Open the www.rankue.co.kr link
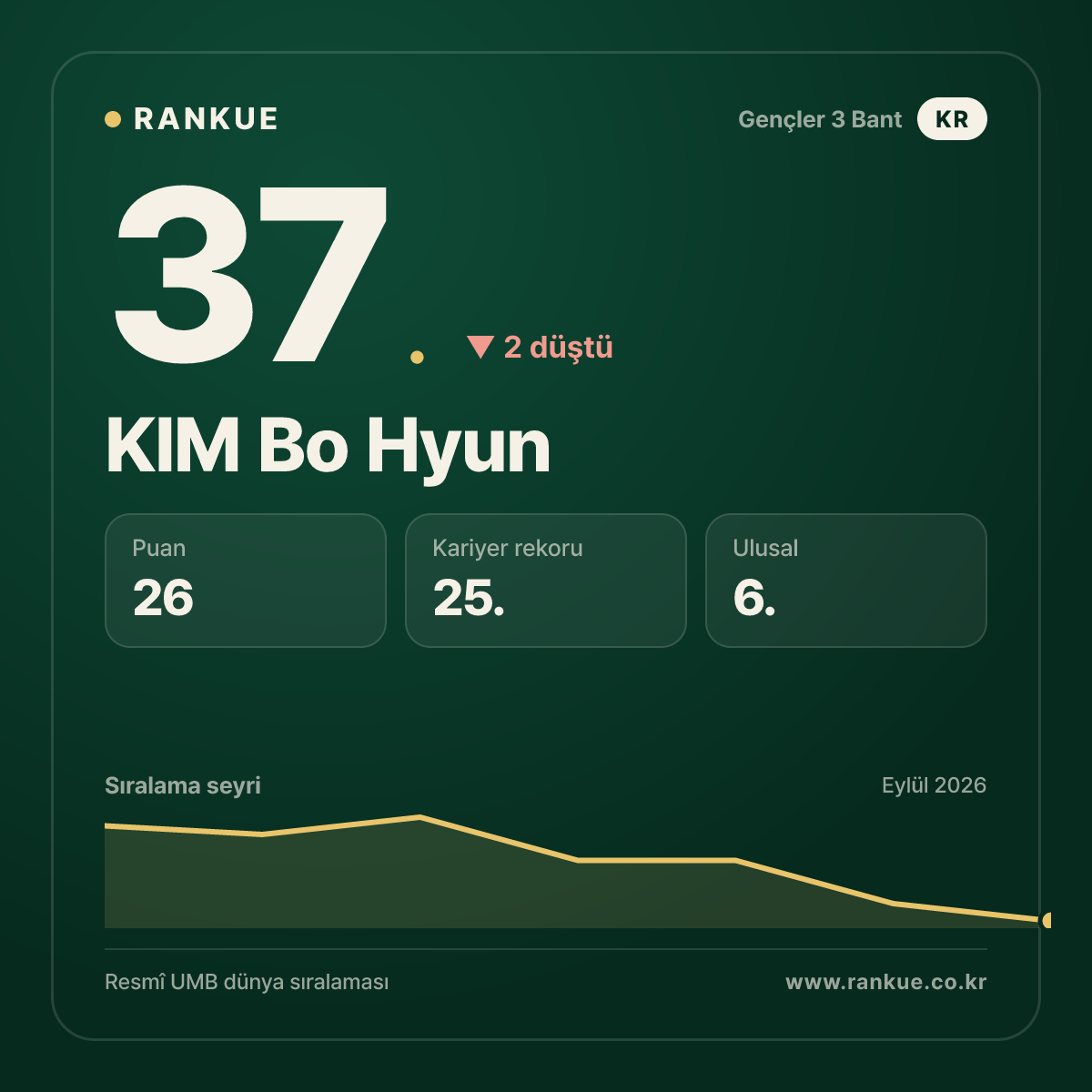This screenshot has width=1092, height=1092. point(886,982)
